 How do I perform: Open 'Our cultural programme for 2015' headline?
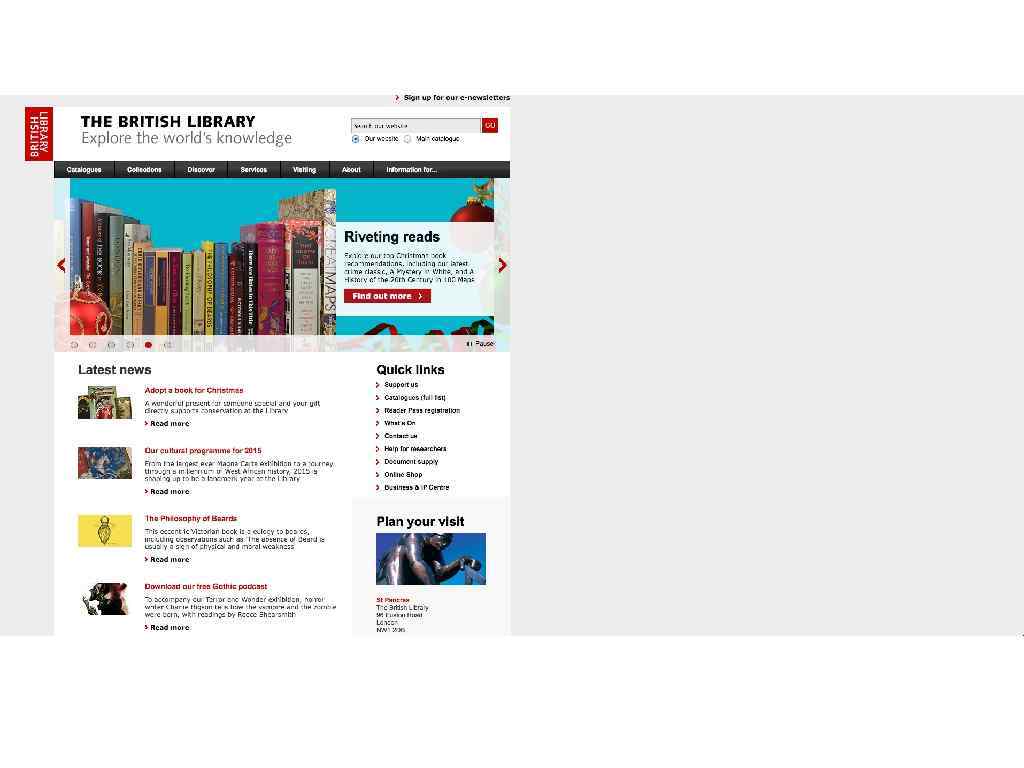coord(203,451)
